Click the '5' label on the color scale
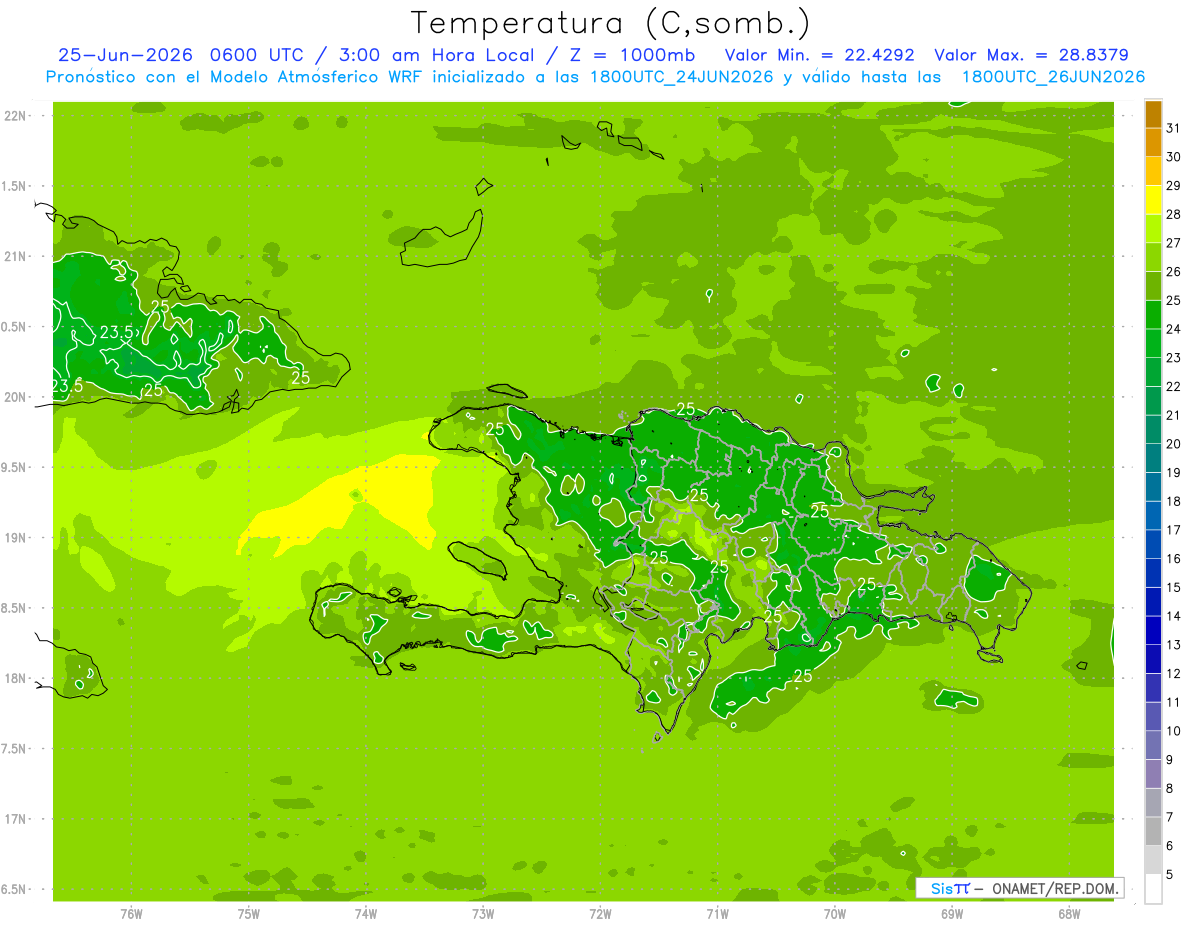The image size is (1200, 927). [x=1170, y=875]
